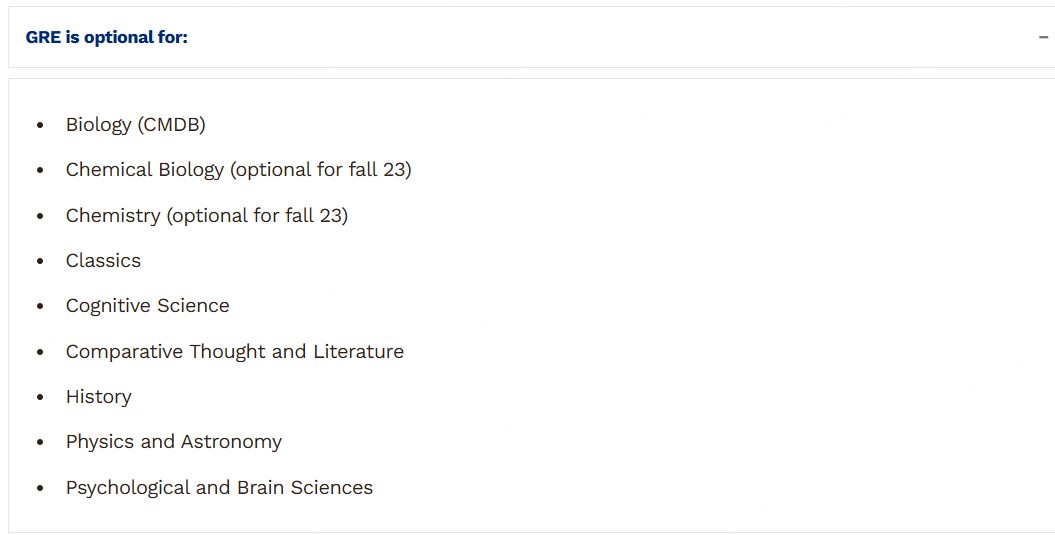
Task: Collapse the section using the minus icon
Action: pyautogui.click(x=1043, y=37)
